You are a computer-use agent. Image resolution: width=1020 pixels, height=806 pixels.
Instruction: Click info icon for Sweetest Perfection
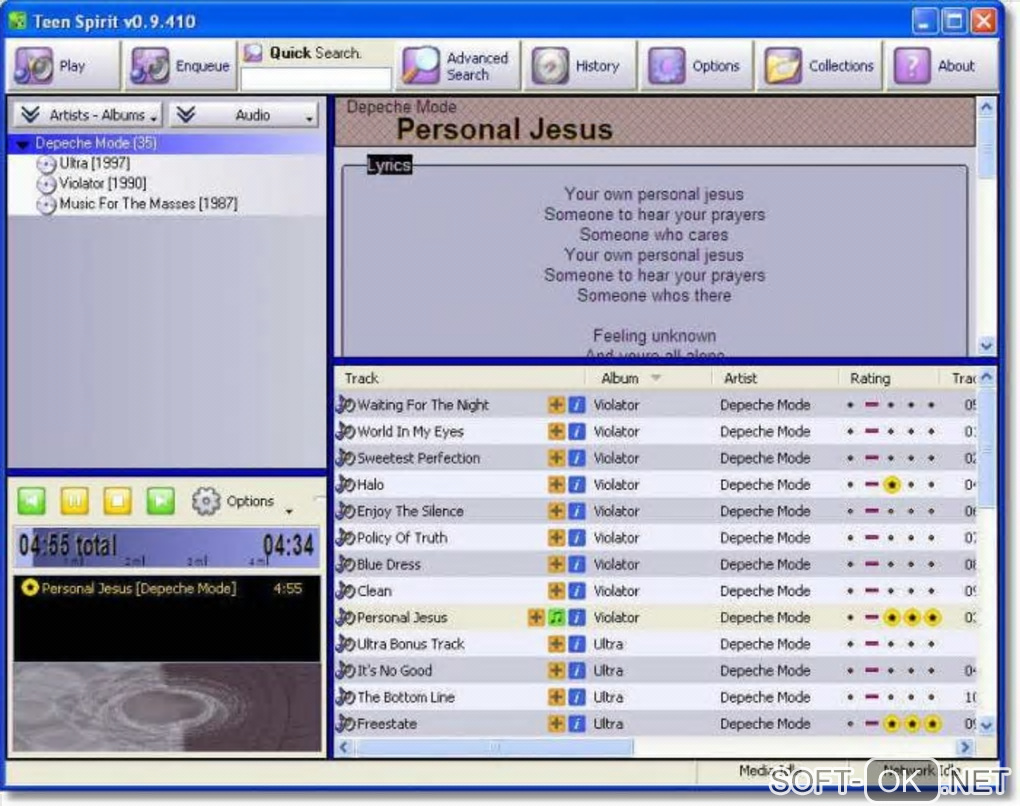click(x=576, y=458)
